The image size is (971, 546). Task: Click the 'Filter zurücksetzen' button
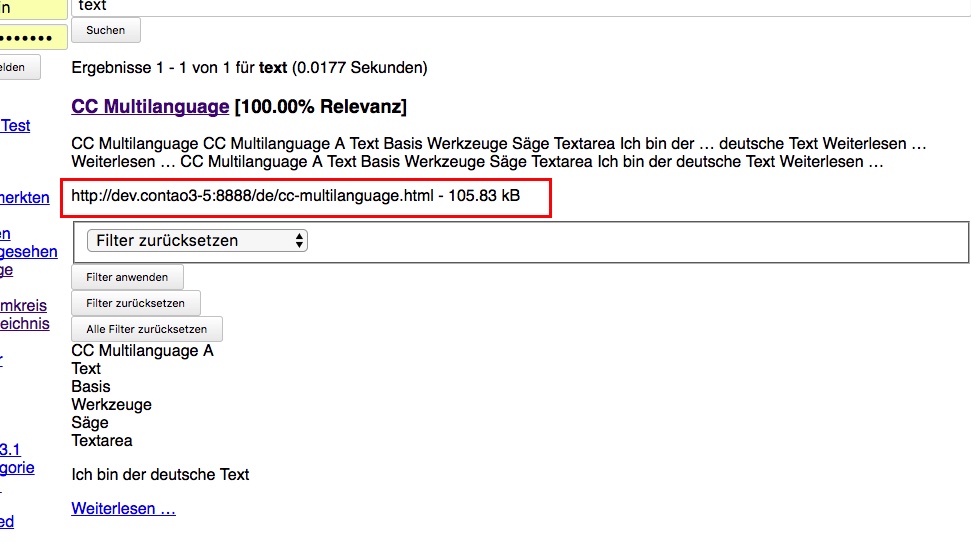(136, 303)
